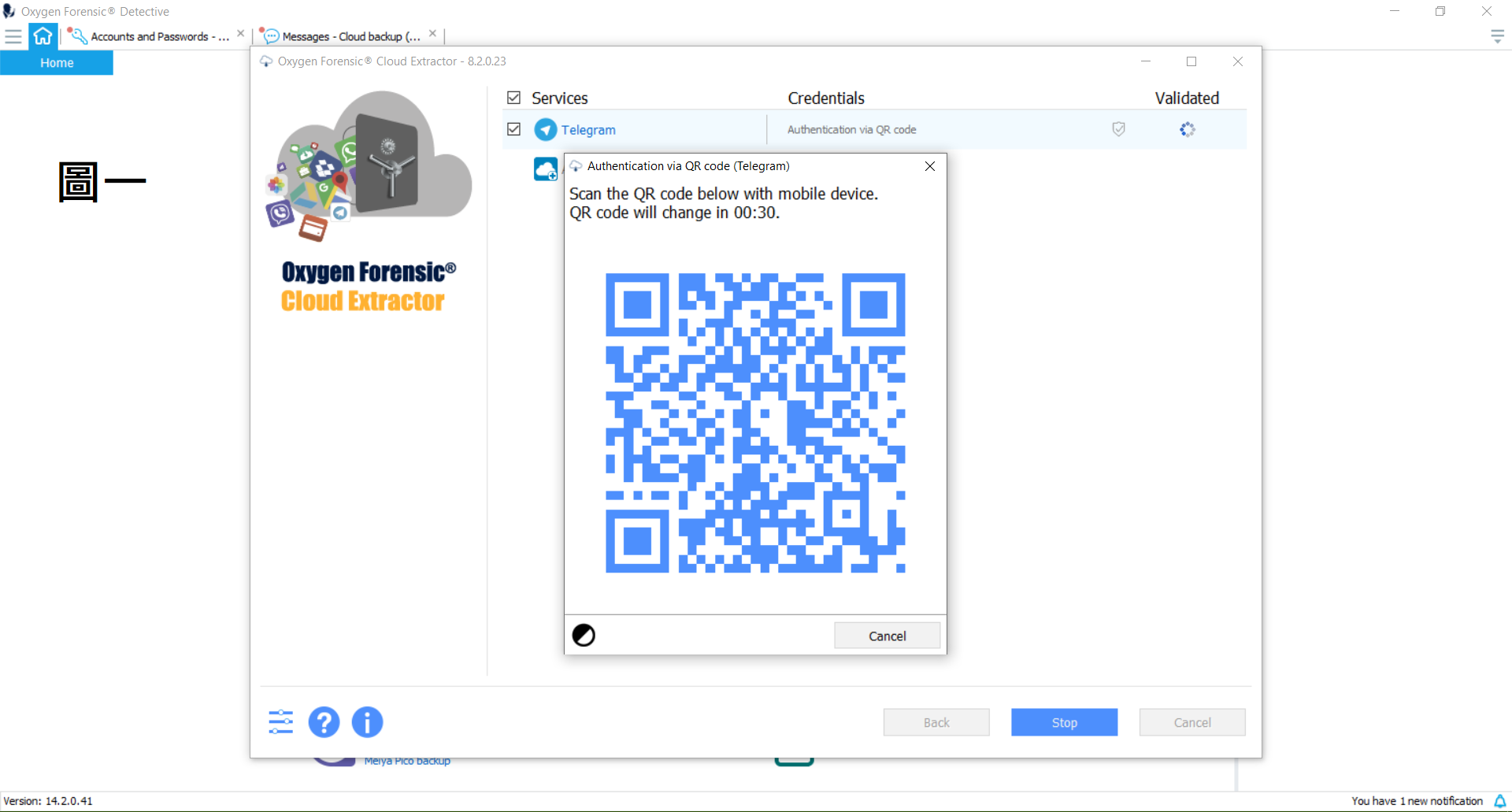Uncheck the Telegram service checkbox
Image resolution: width=1512 pixels, height=812 pixels.
(514, 129)
